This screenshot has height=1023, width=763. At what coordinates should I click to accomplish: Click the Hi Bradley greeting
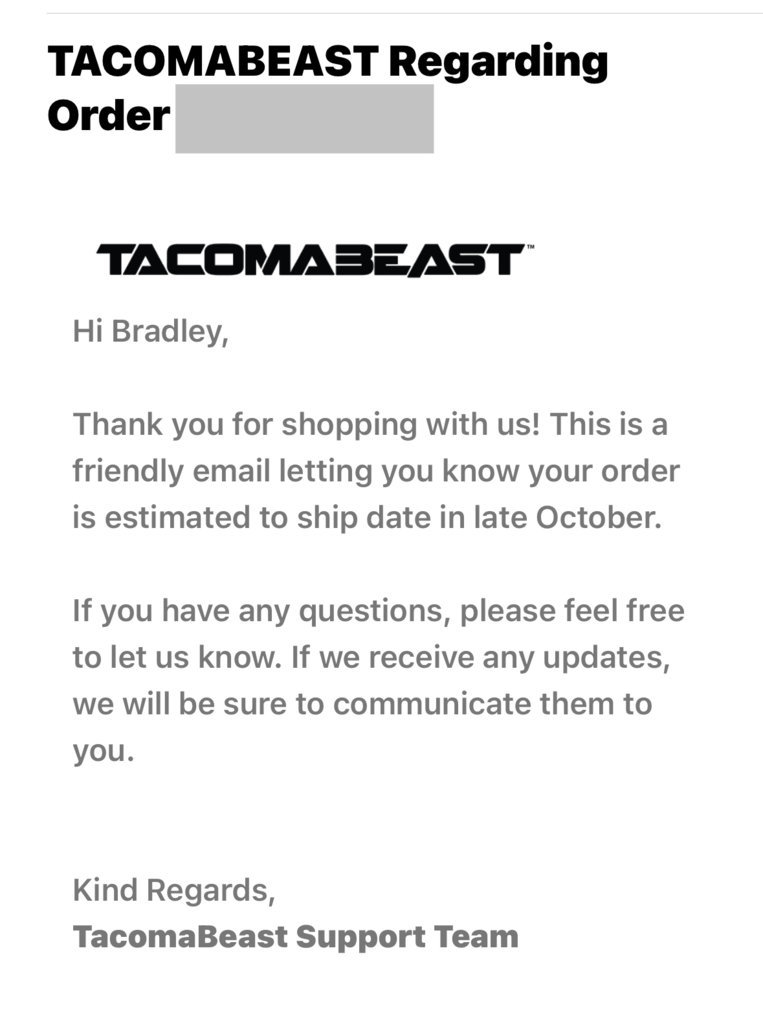[x=151, y=331]
